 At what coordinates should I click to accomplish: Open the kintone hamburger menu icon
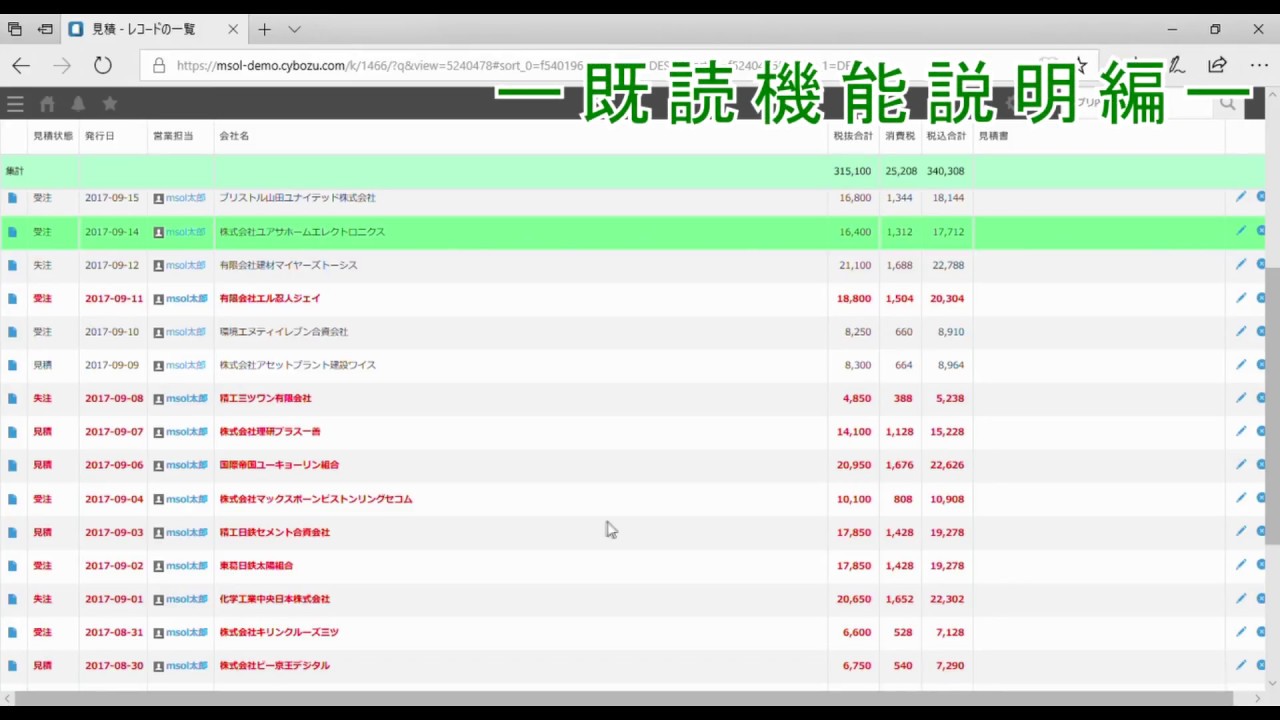tap(15, 104)
